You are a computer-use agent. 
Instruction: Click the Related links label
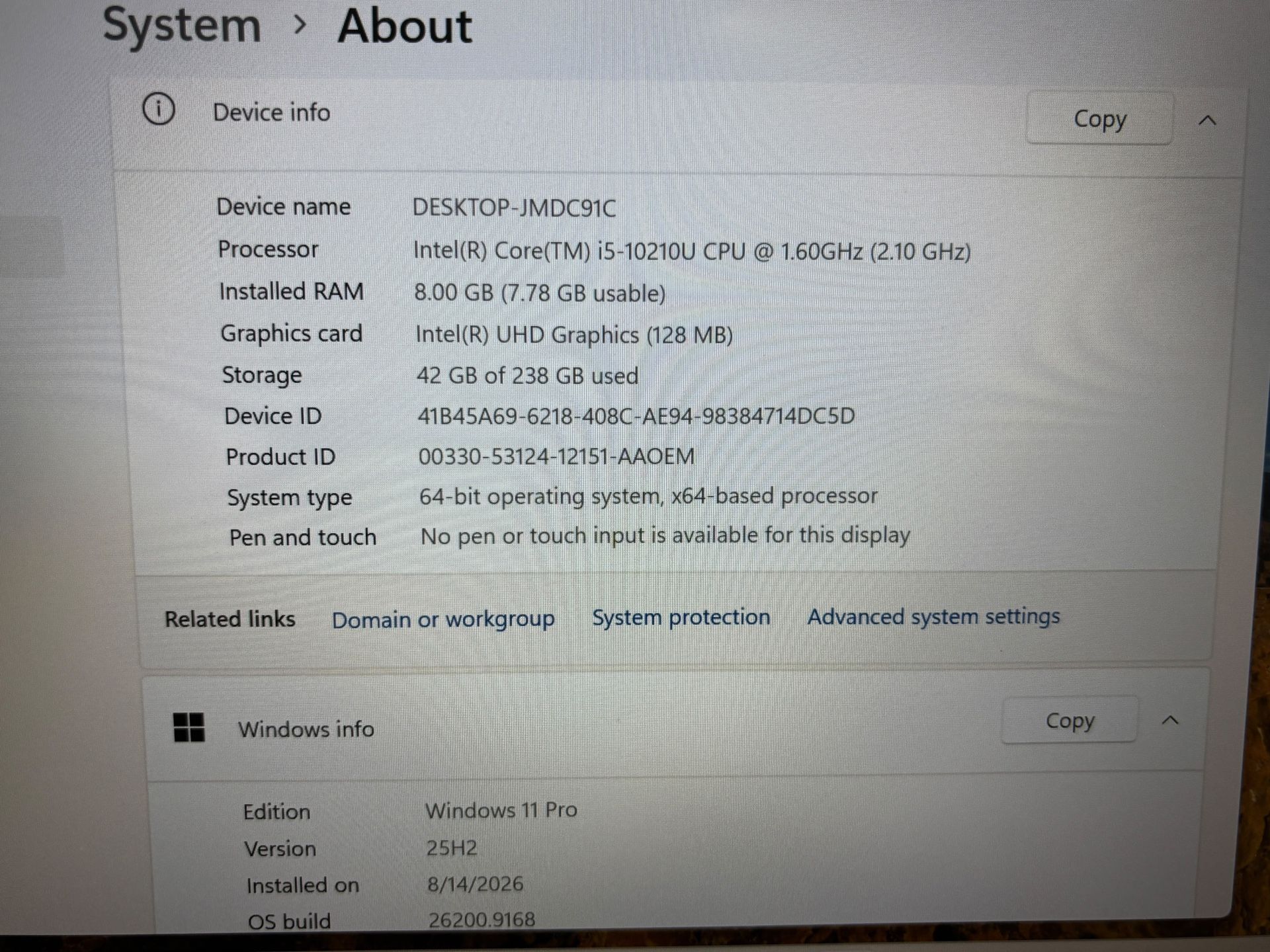[230, 619]
